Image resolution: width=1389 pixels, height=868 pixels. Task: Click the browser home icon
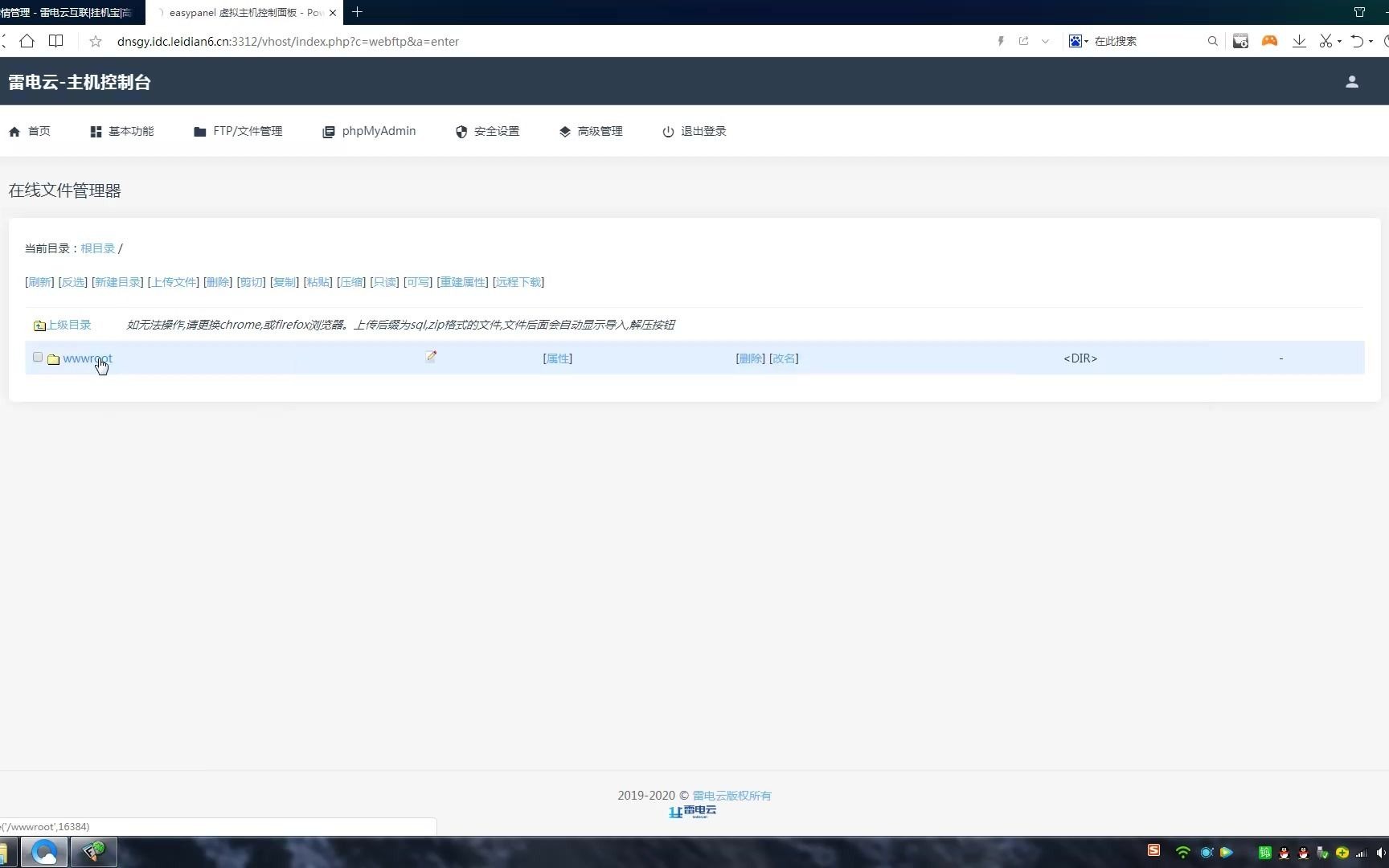[27, 41]
